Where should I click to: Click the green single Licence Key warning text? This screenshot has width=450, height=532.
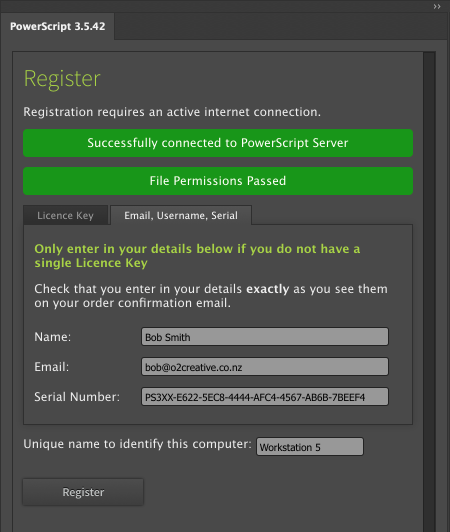click(197, 256)
